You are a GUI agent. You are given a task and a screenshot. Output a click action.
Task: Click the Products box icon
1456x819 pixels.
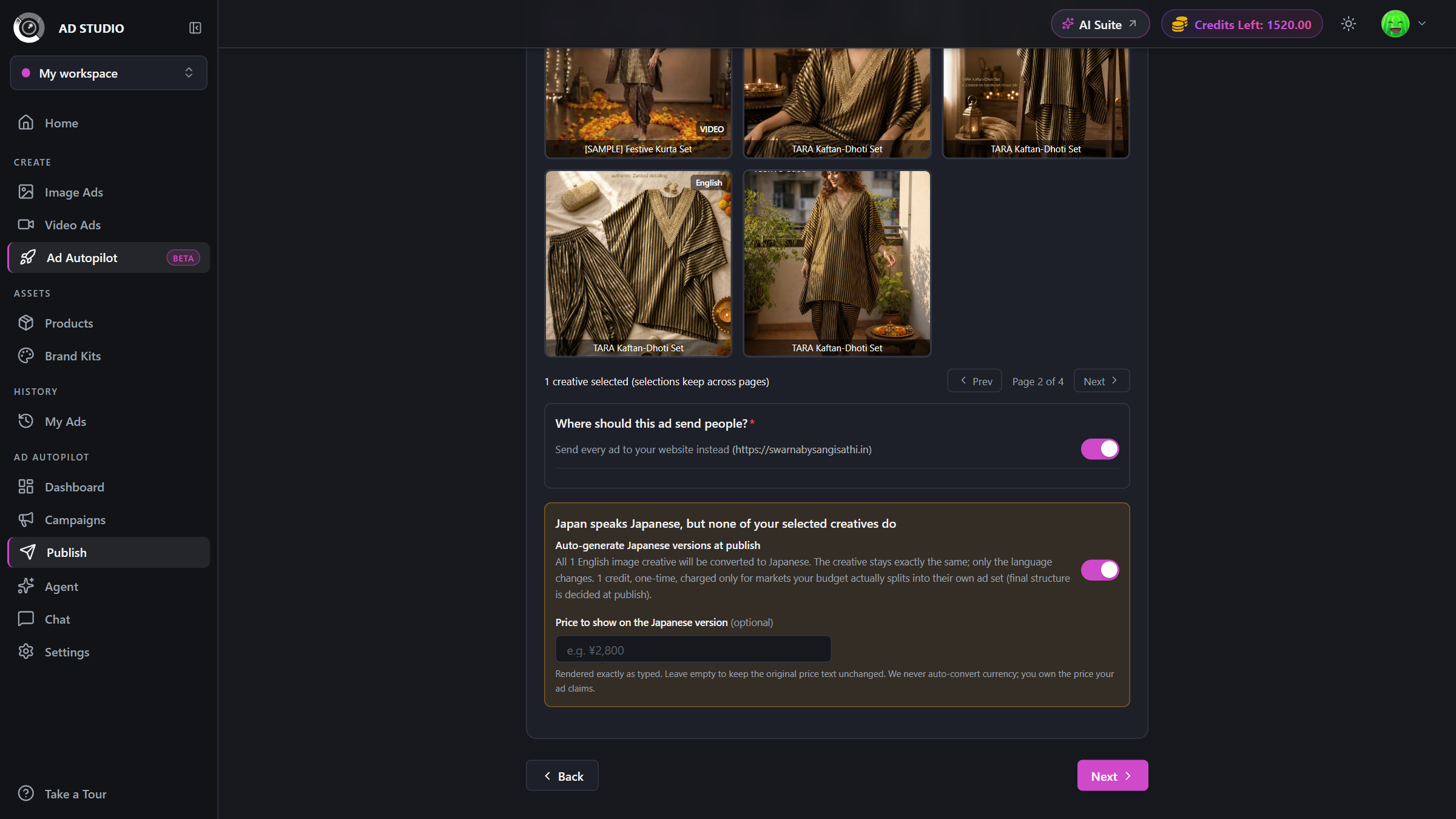(25, 323)
